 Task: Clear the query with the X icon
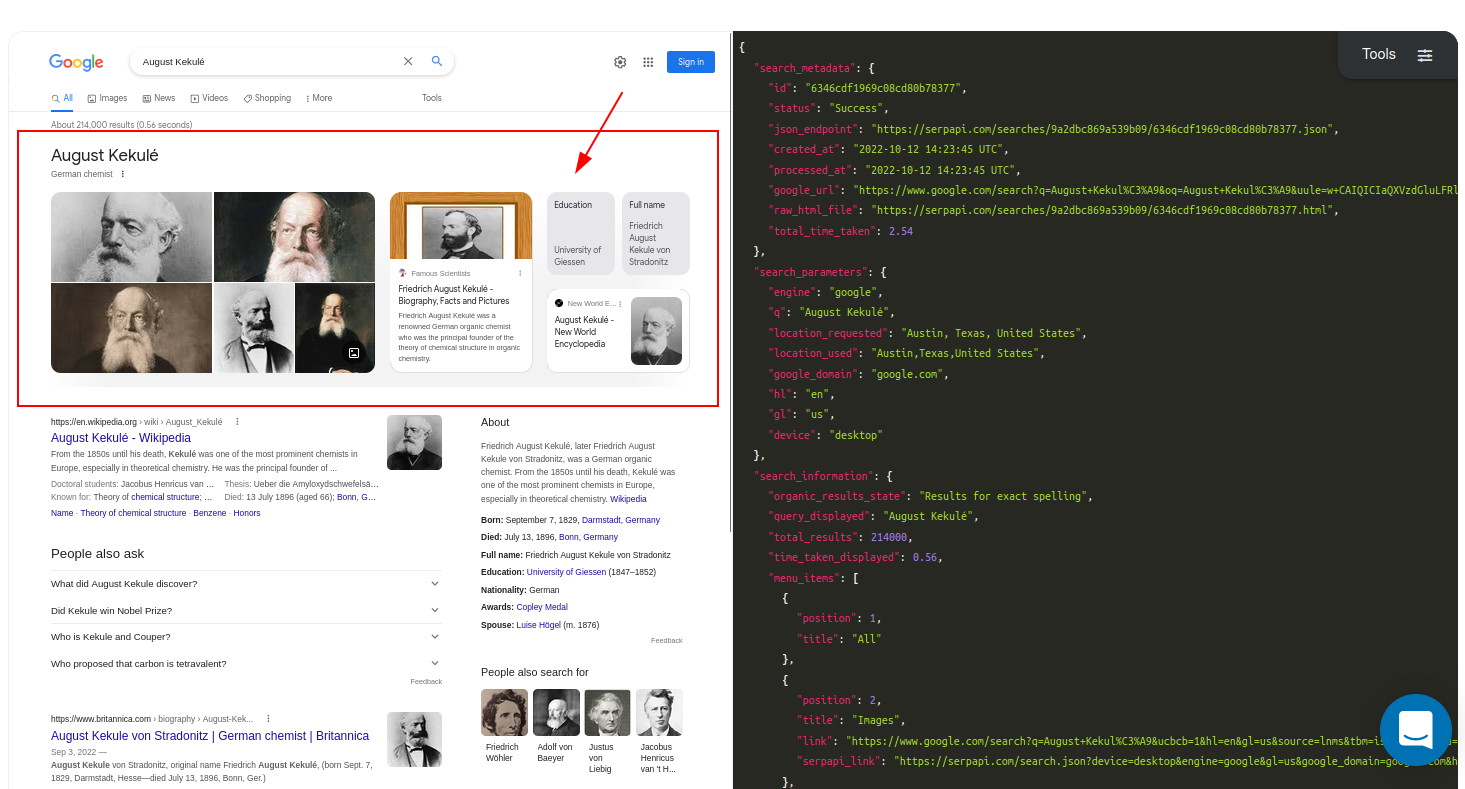click(x=408, y=61)
